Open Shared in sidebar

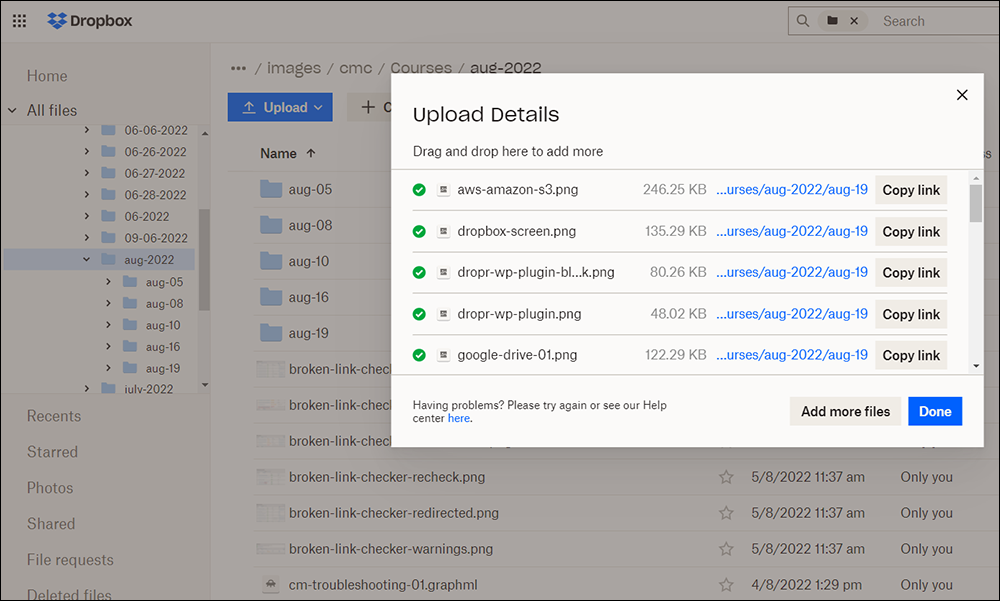point(51,524)
